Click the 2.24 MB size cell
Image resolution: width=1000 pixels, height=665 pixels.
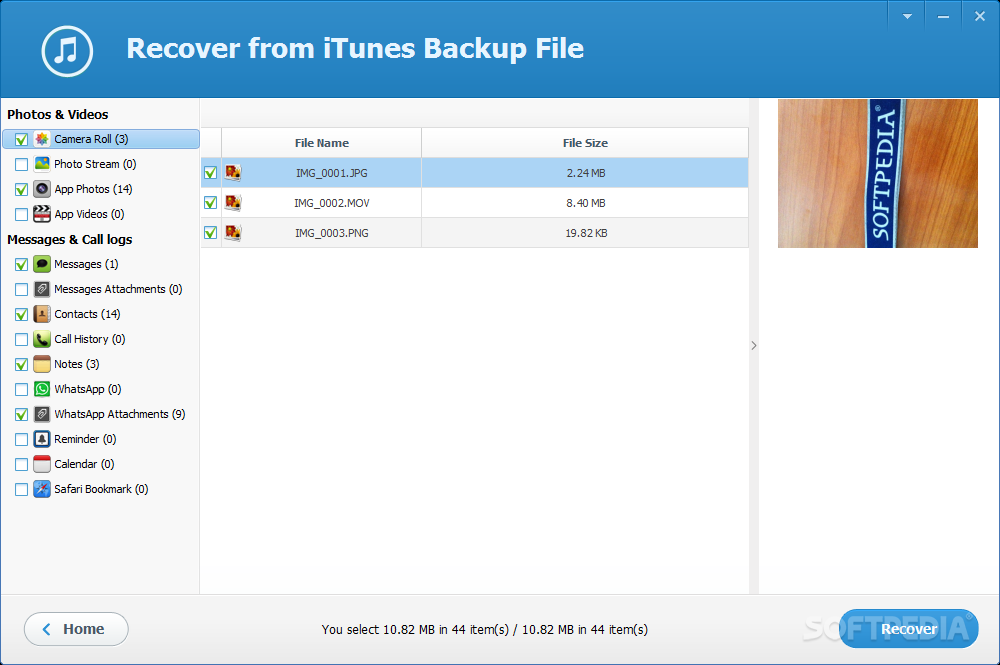(585, 173)
